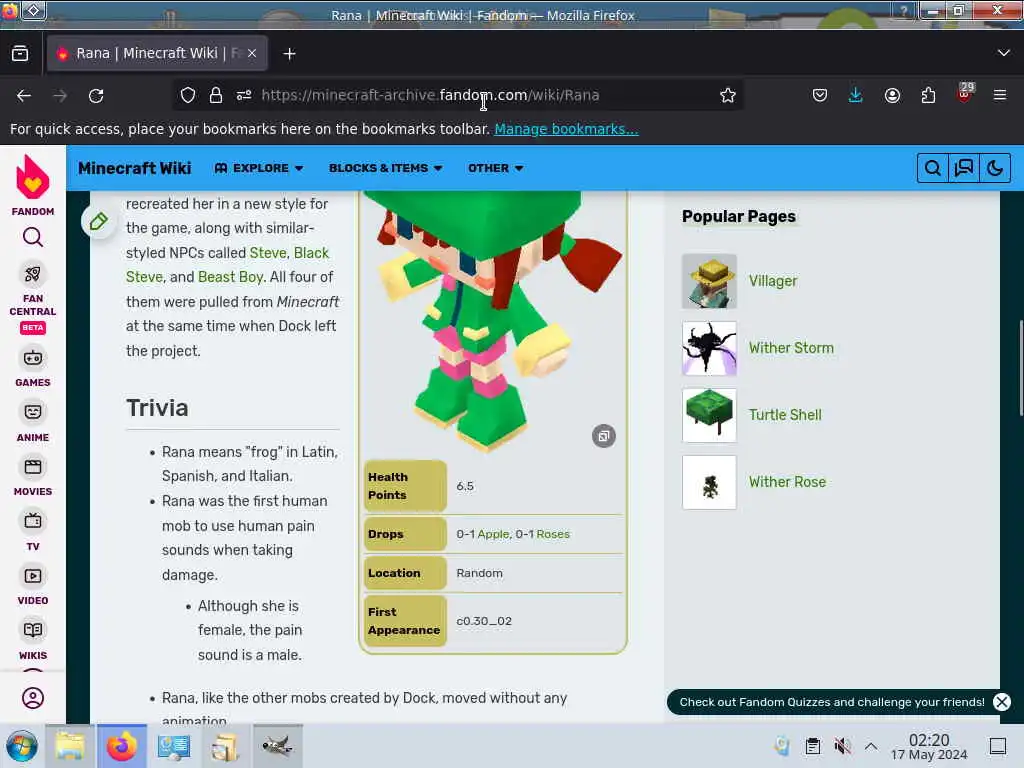Viewport: 1024px width, 768px height.
Task: Open the Wither Rose link
Action: click(x=787, y=482)
